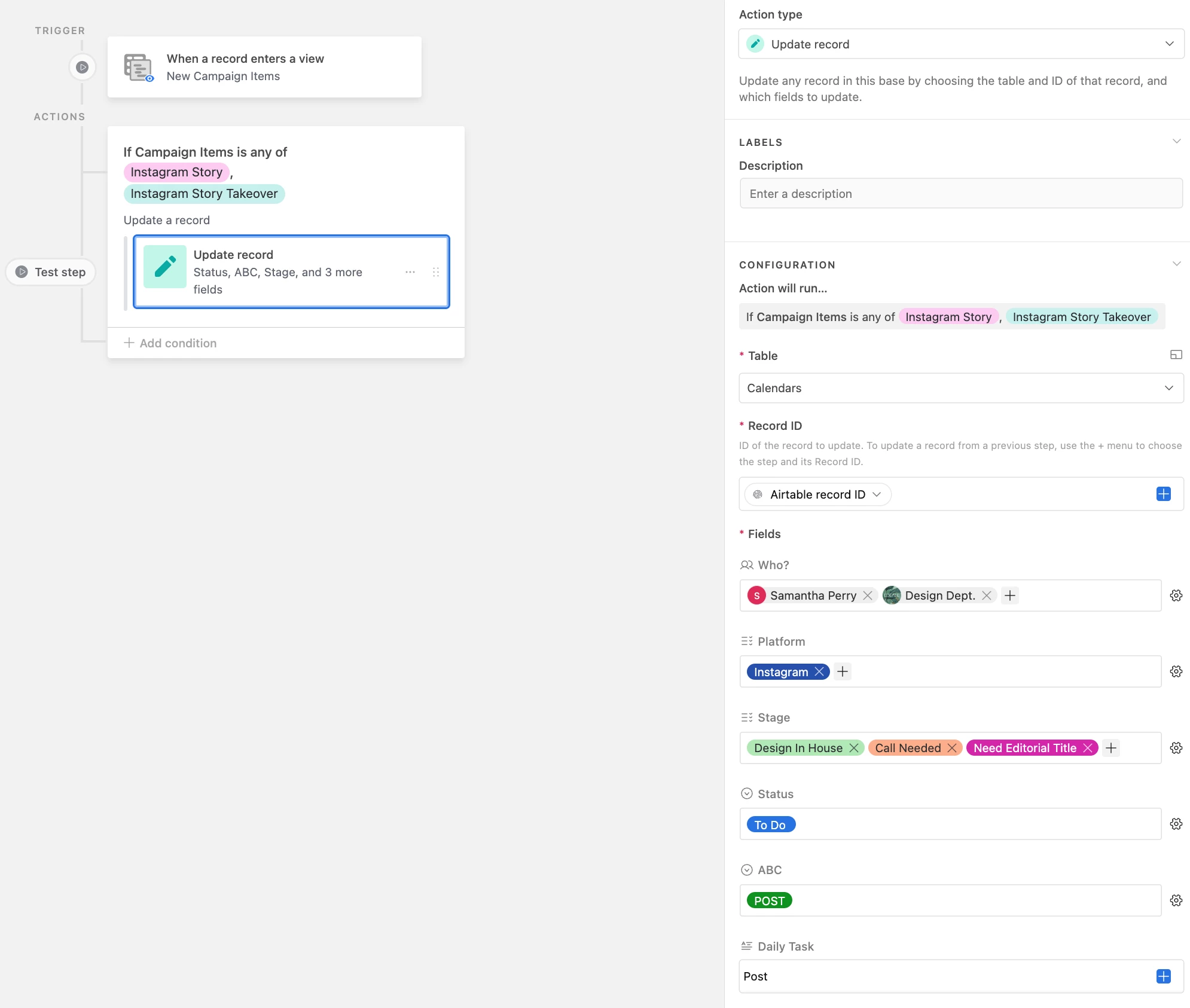Click the gear icon beside Who? field

(1176, 595)
